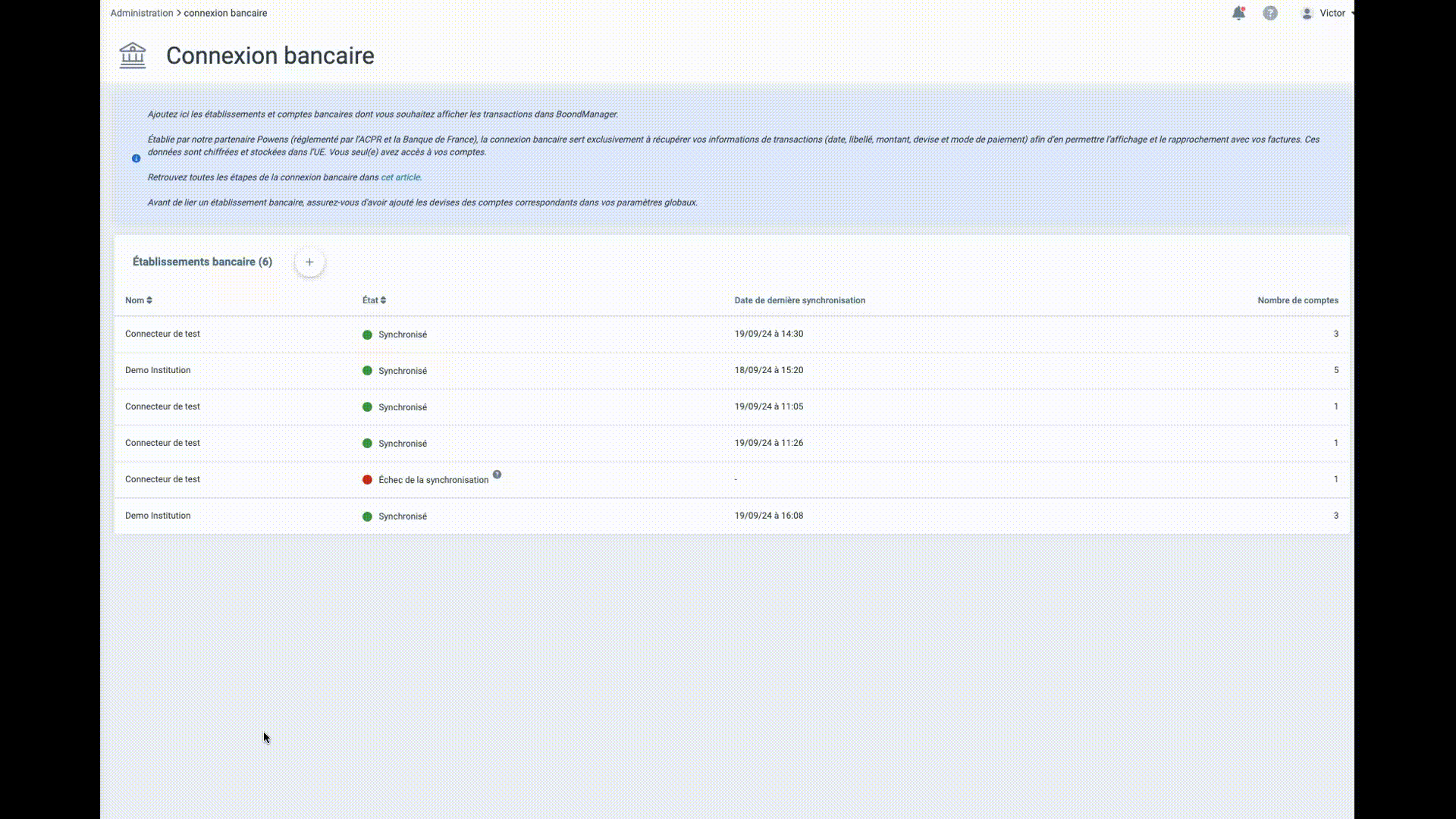Click the connexion bancaire breadcrumb

coord(225,13)
